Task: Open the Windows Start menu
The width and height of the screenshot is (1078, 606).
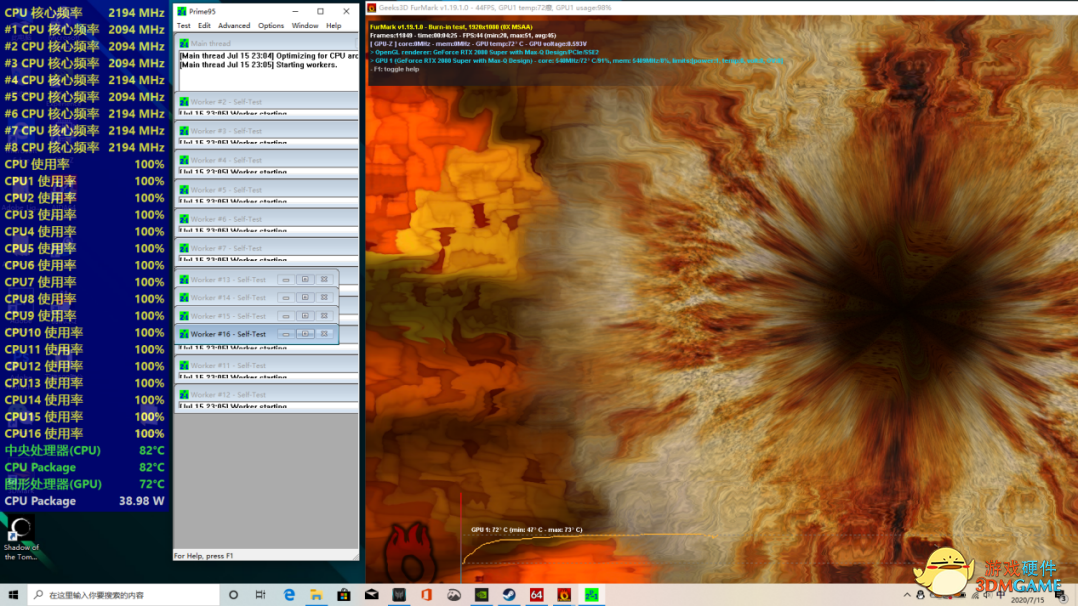Action: [13, 595]
